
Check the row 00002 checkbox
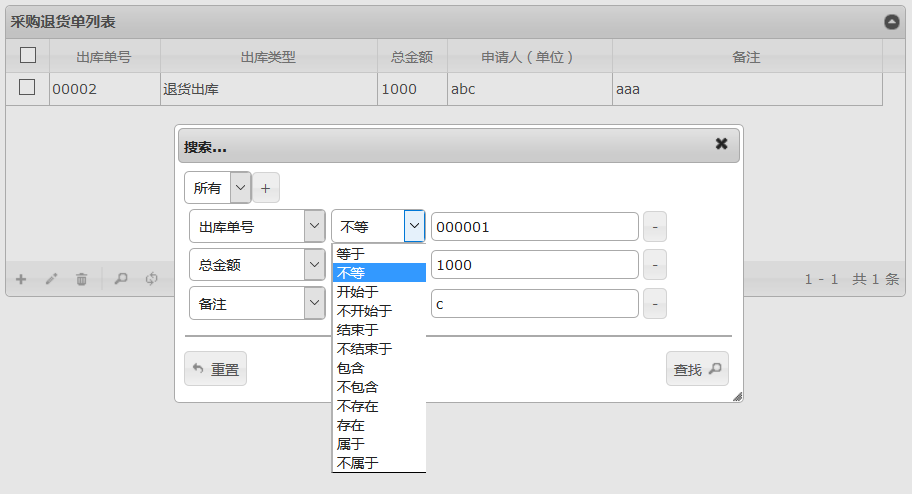(28, 88)
